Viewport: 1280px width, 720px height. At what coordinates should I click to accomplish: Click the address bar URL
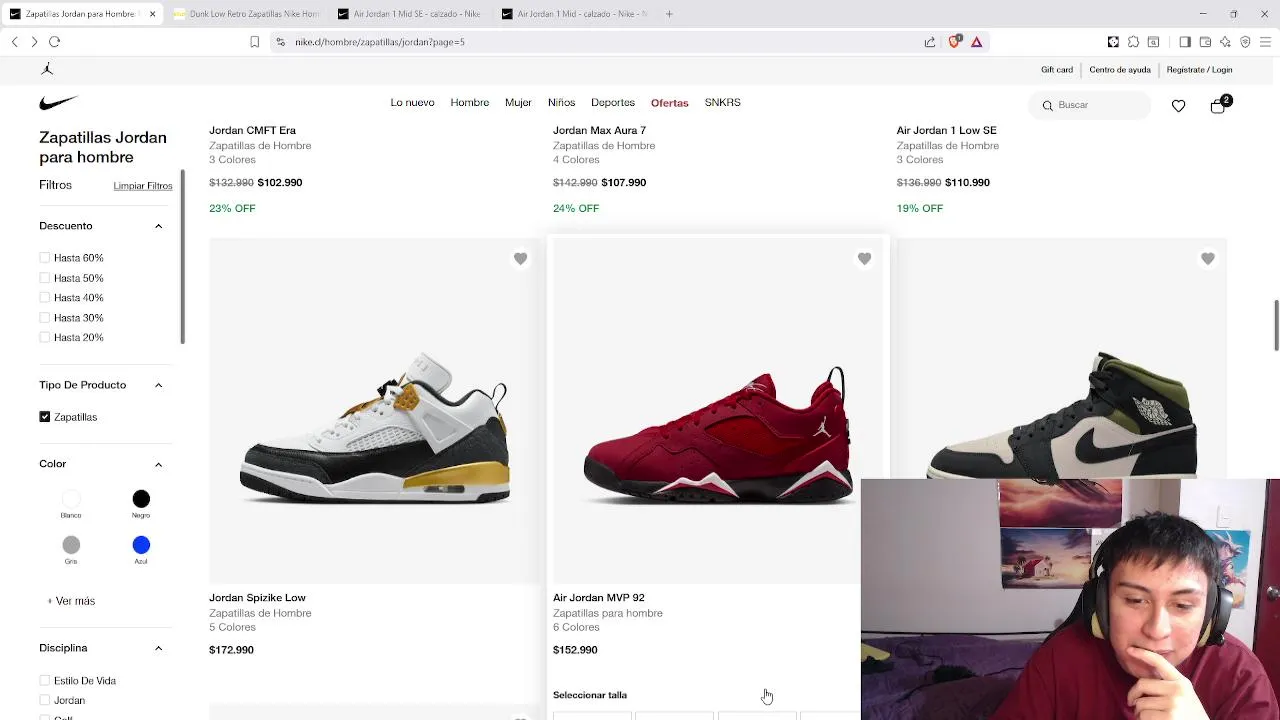(x=380, y=42)
